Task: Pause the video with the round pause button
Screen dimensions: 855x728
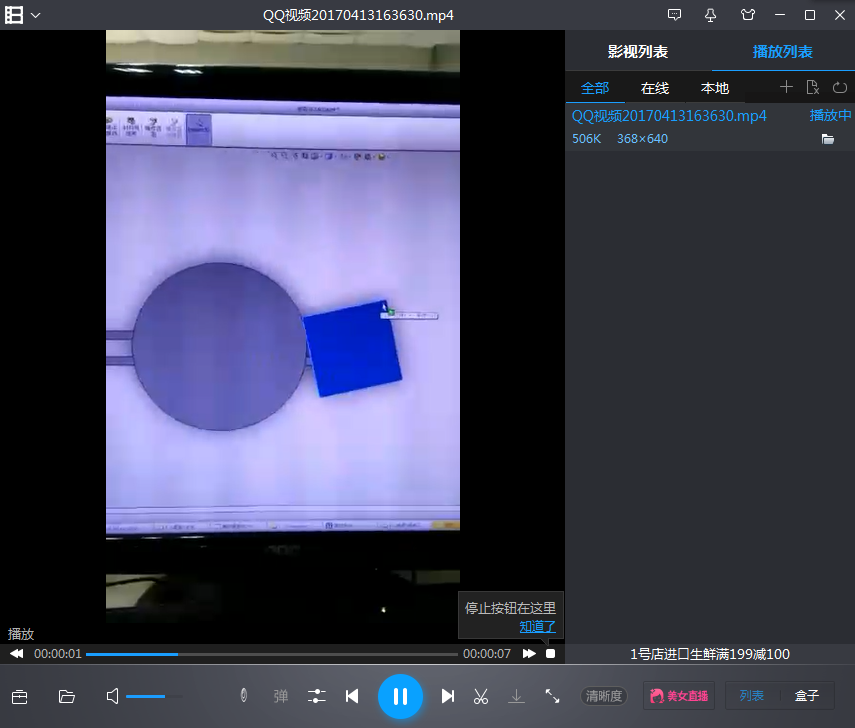Action: [400, 696]
